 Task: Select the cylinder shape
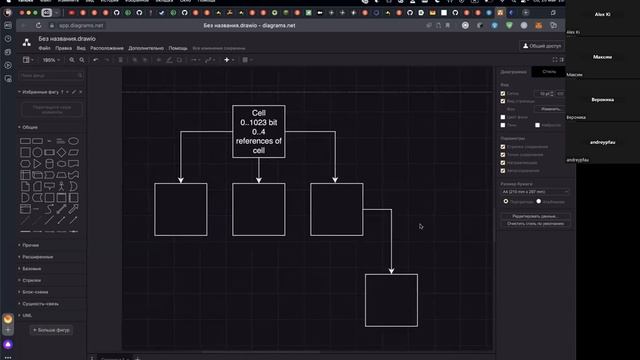pyautogui.click(x=49, y=164)
